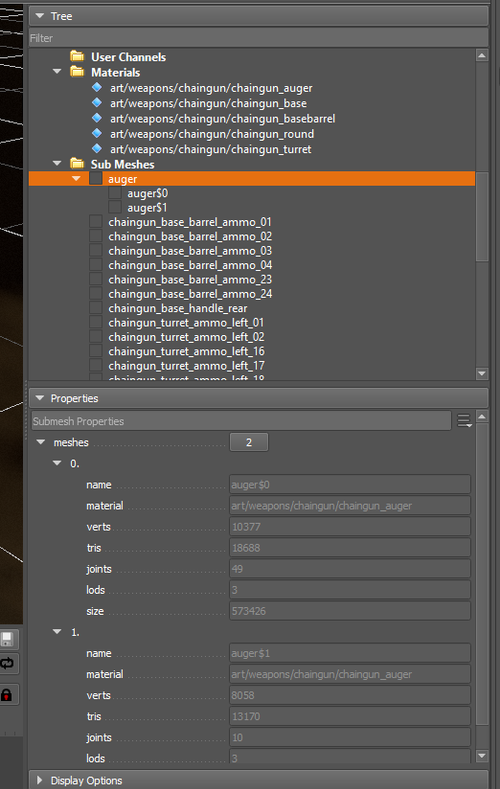Enable chaingun_base_barrel_ammo_03 checkbox
Viewport: 500px width, 789px height.
click(x=96, y=250)
